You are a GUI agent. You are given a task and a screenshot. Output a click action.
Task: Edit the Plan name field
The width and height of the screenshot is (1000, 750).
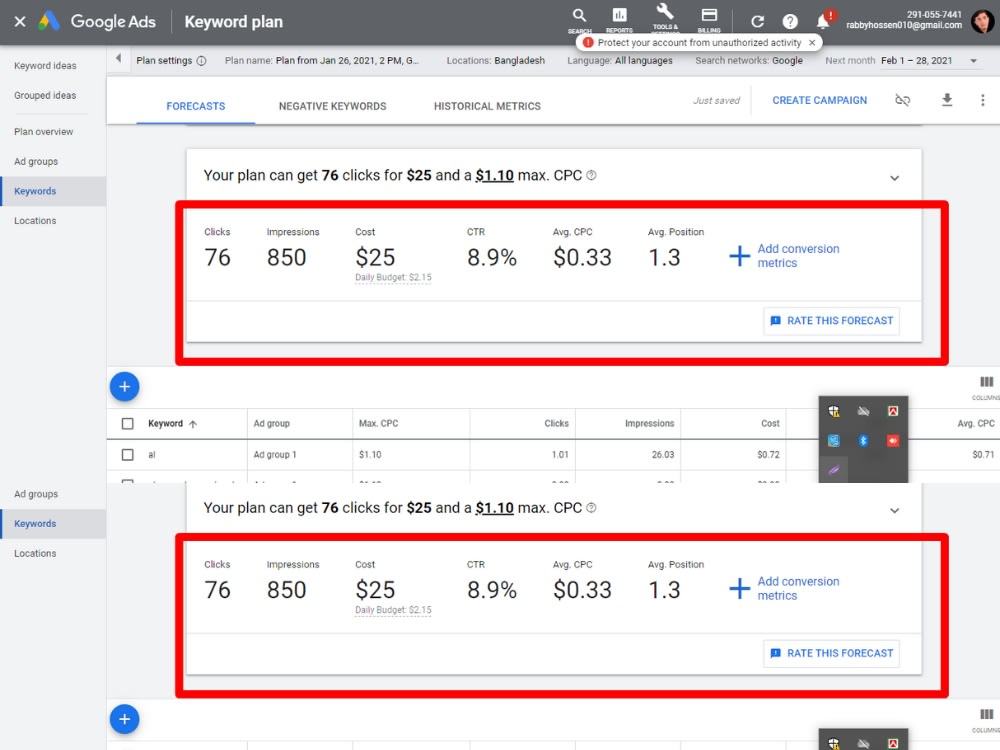pyautogui.click(x=321, y=61)
